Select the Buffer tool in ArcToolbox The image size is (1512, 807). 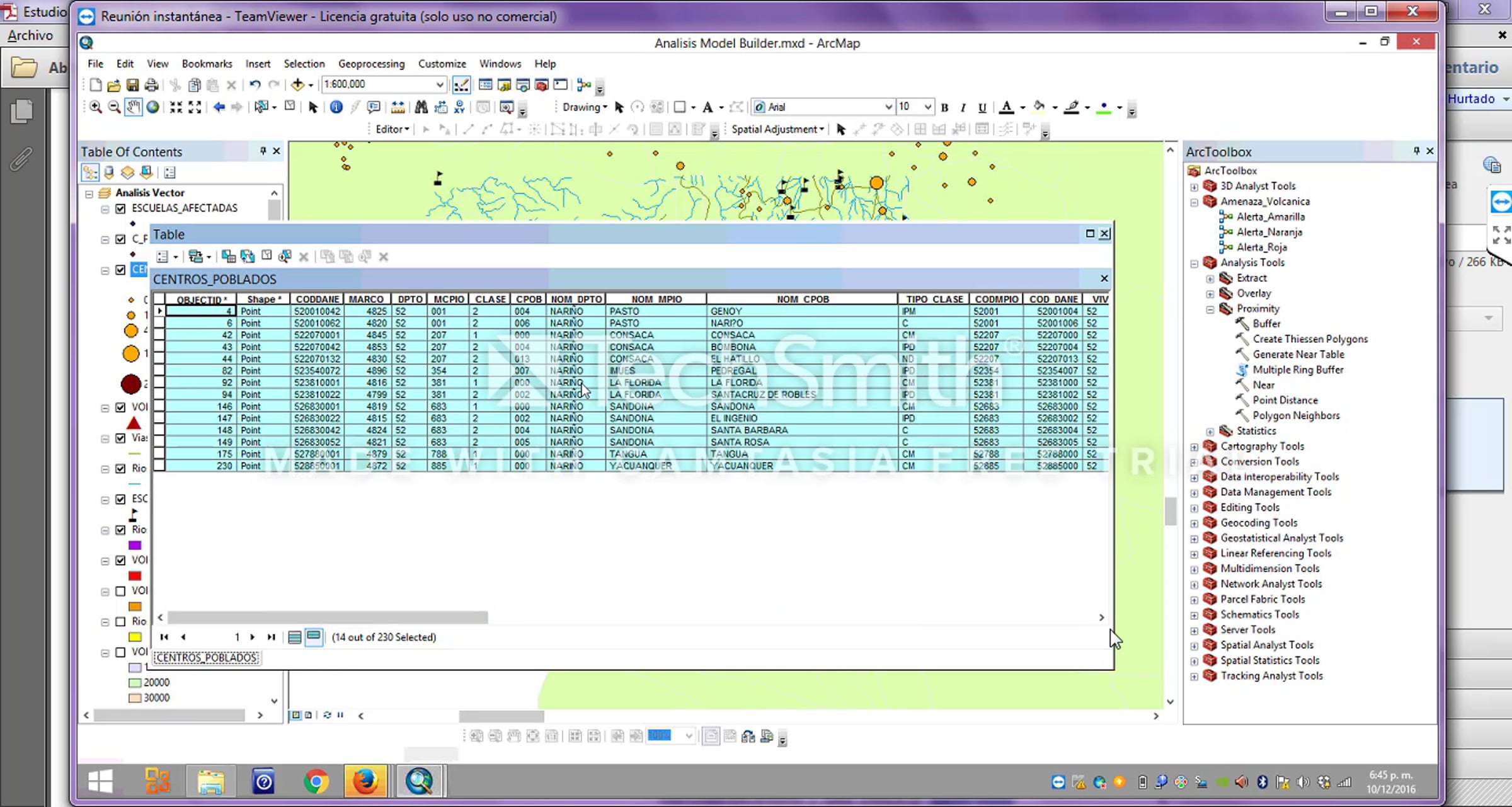pyautogui.click(x=1266, y=324)
